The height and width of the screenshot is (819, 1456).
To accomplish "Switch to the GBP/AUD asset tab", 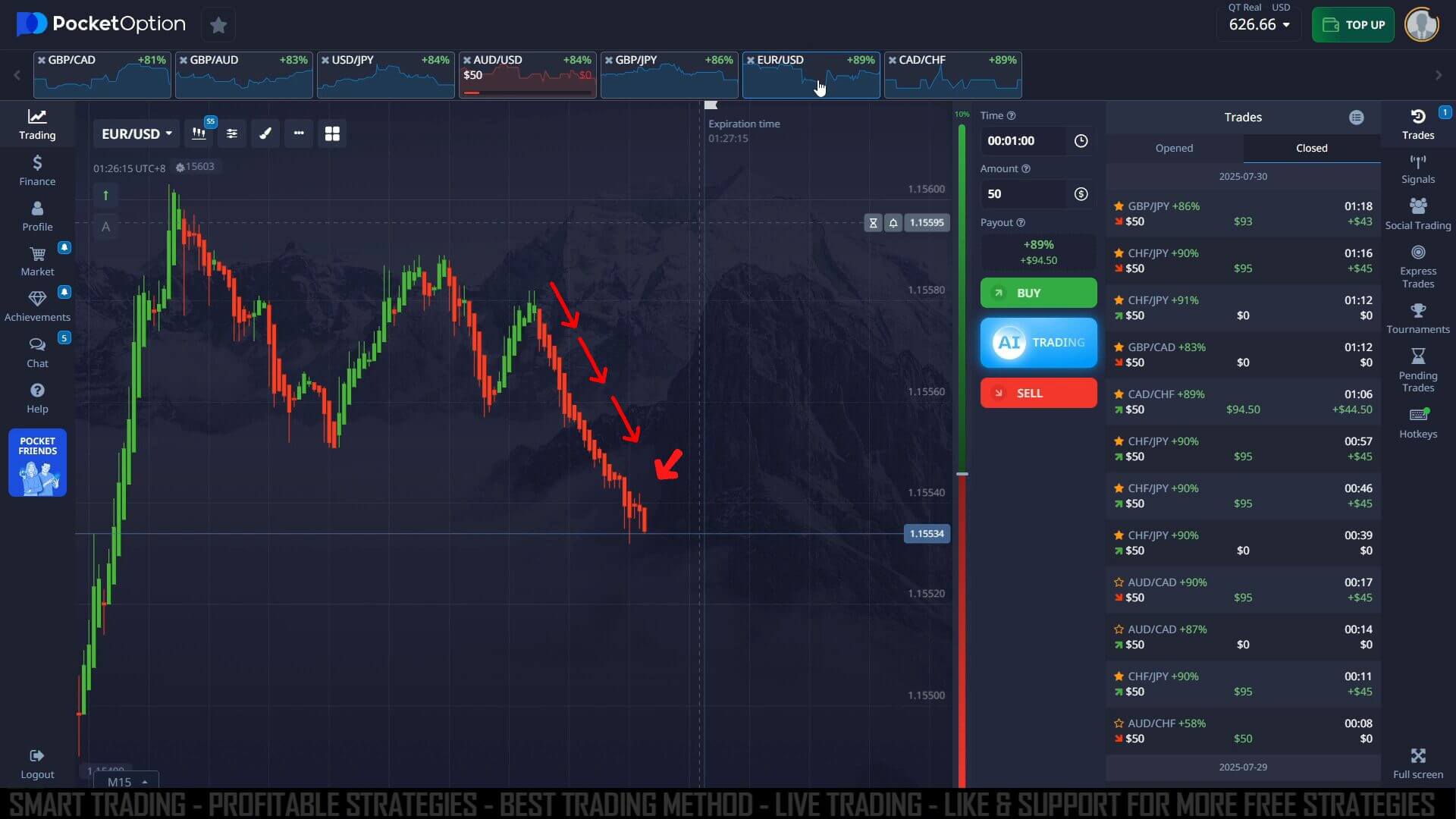I will pos(244,75).
